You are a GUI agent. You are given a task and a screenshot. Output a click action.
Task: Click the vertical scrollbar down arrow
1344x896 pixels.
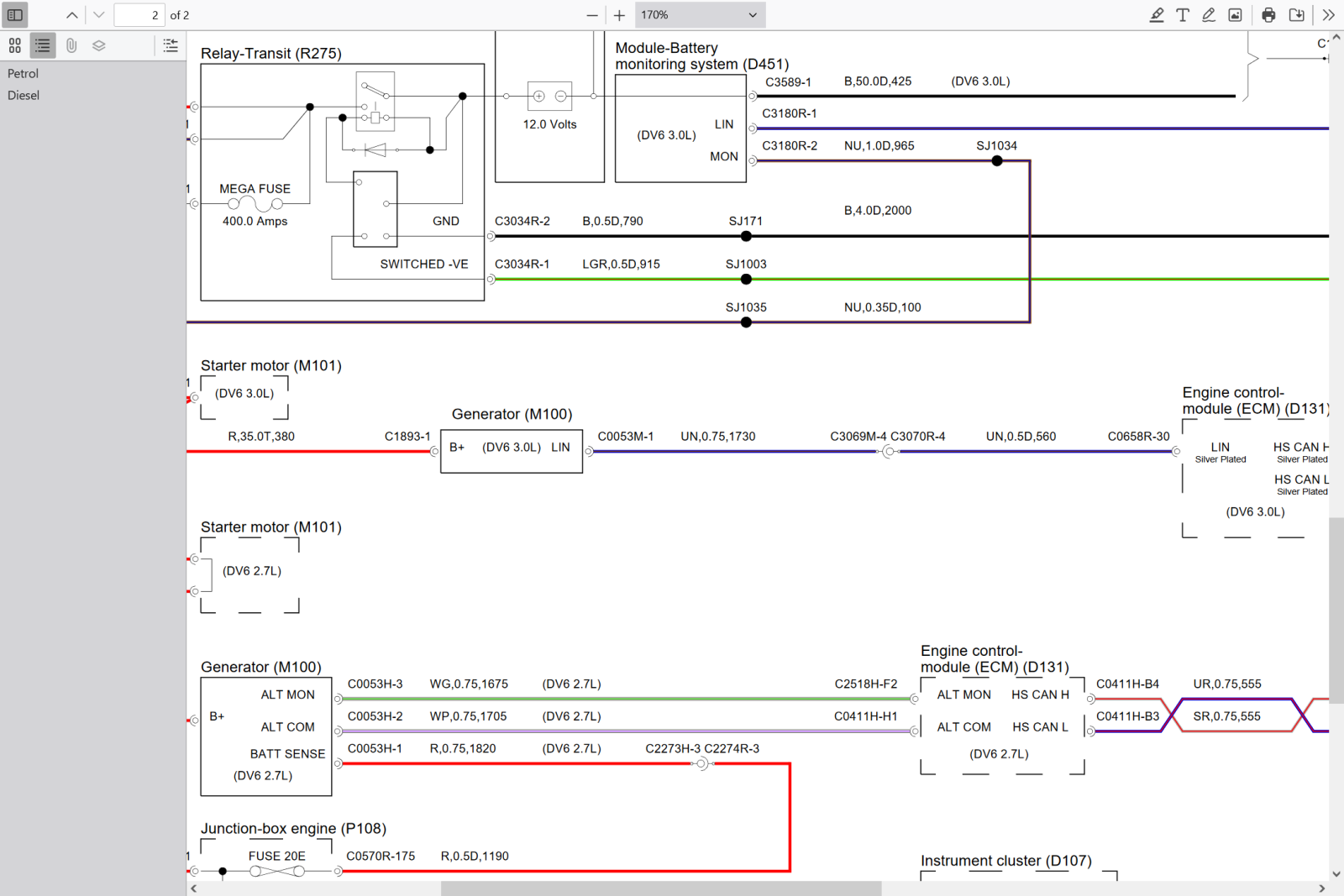pos(1336,874)
